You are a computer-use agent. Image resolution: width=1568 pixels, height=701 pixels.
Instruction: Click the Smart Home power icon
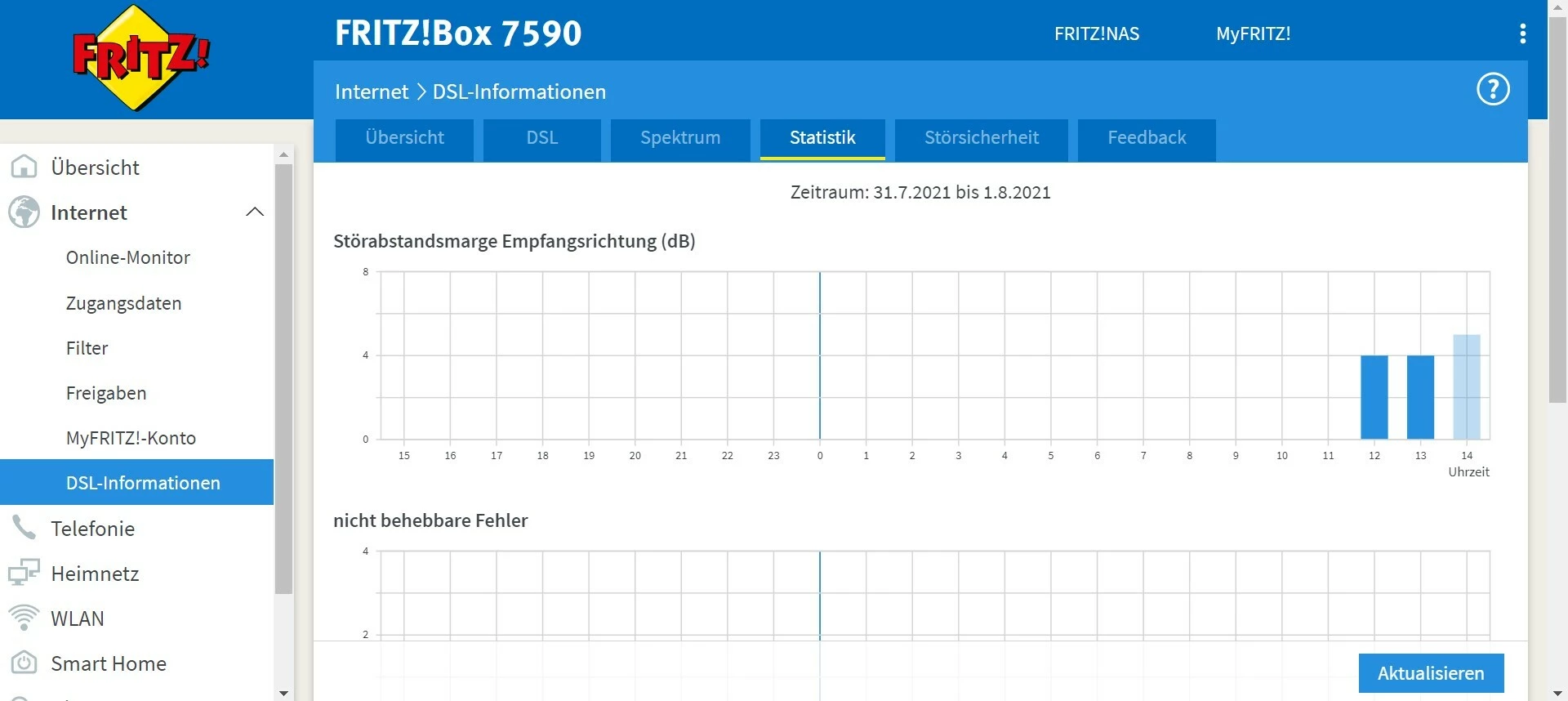tap(24, 663)
